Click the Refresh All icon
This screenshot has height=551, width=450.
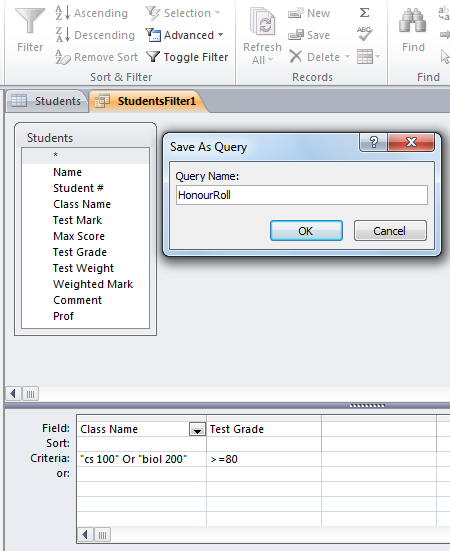(x=263, y=21)
